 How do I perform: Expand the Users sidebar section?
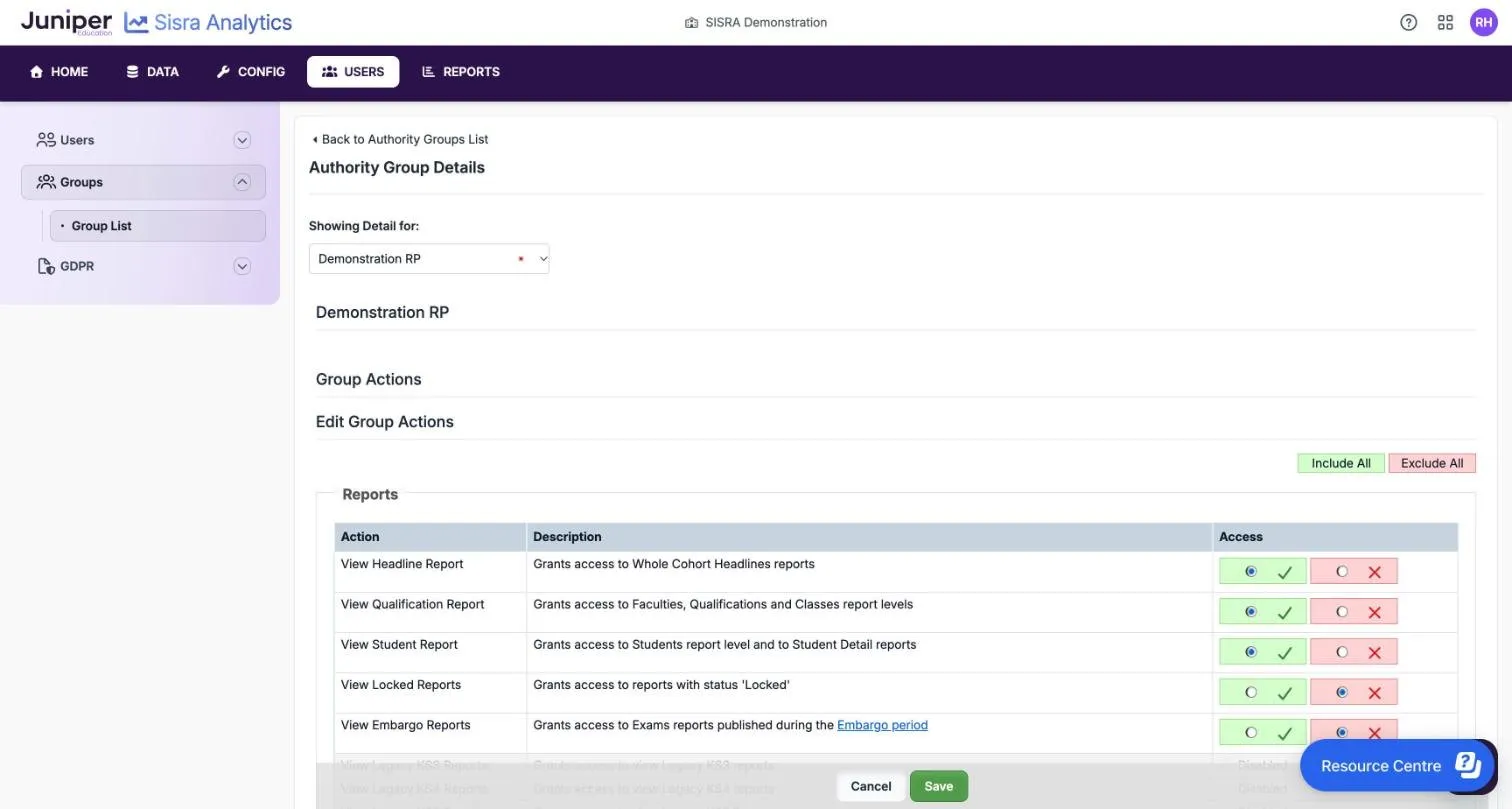(x=242, y=140)
